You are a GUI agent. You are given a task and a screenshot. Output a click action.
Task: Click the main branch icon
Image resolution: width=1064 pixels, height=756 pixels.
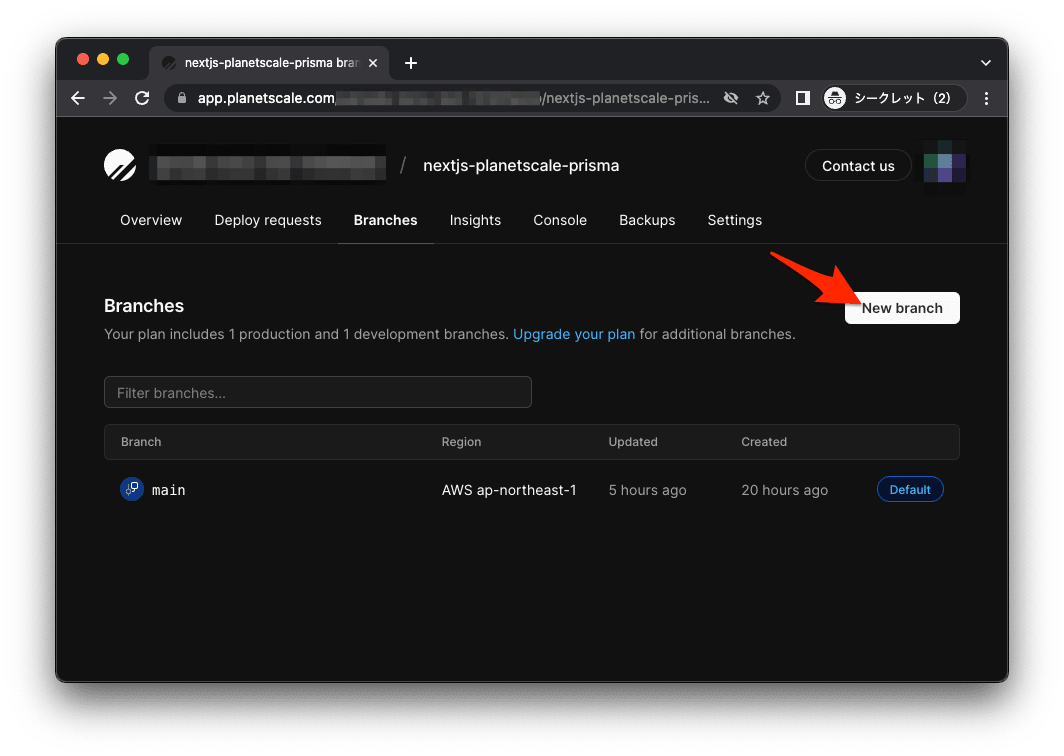132,489
